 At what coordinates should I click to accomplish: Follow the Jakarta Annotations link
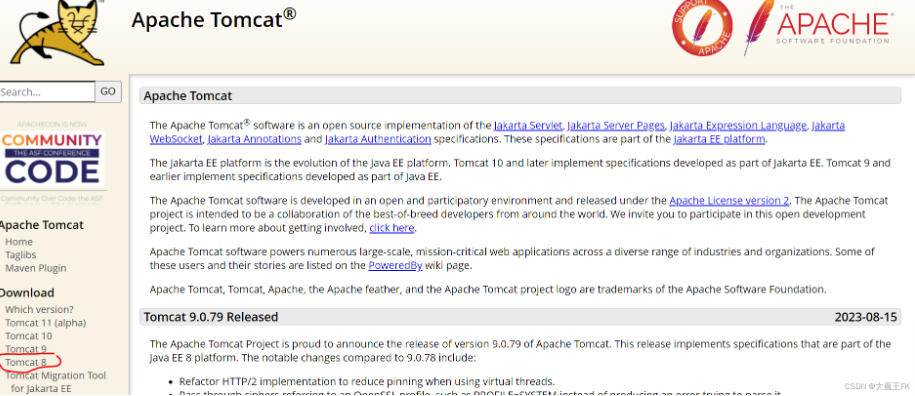[x=254, y=139]
